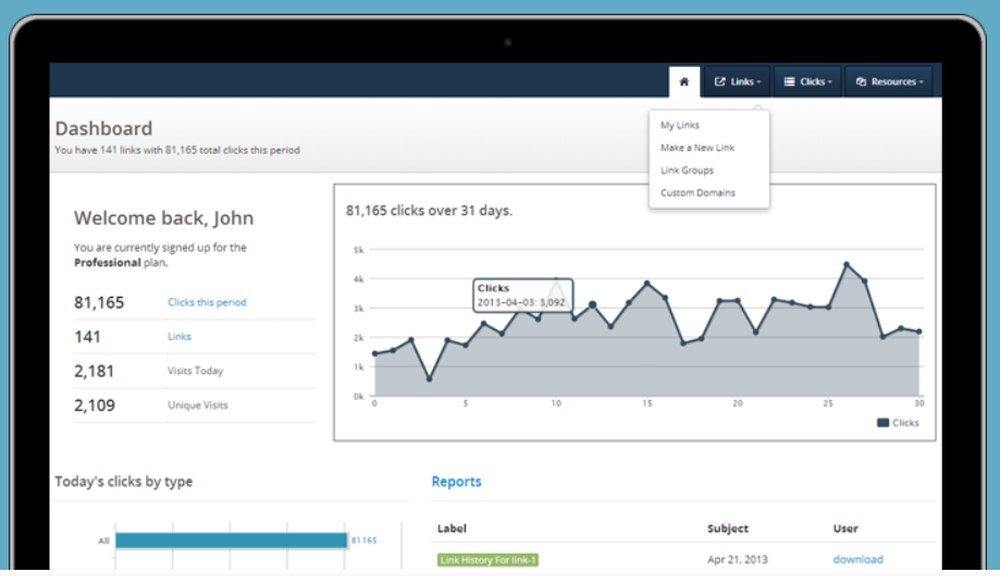
Task: Click the 81,165 clicks over 31 days title
Action: point(429,210)
